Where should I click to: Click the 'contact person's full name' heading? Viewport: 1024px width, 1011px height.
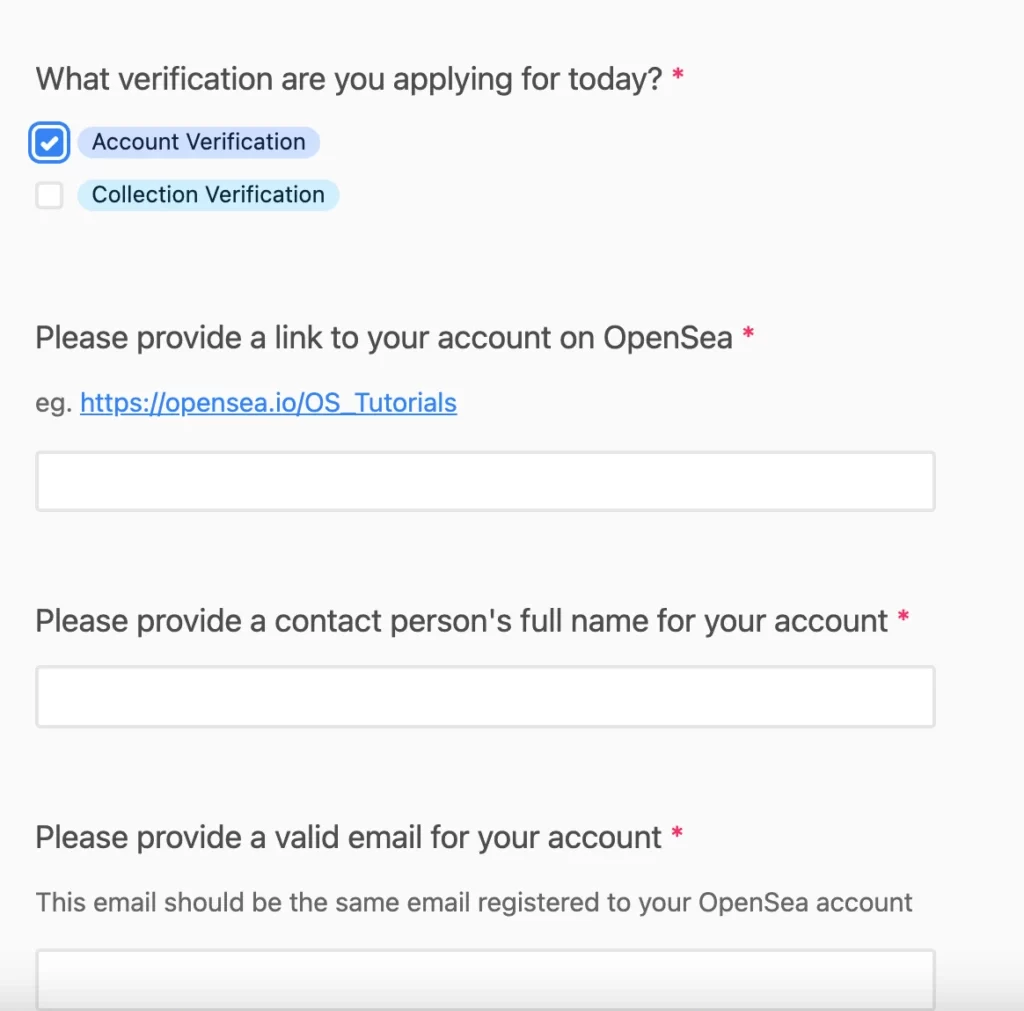[462, 621]
